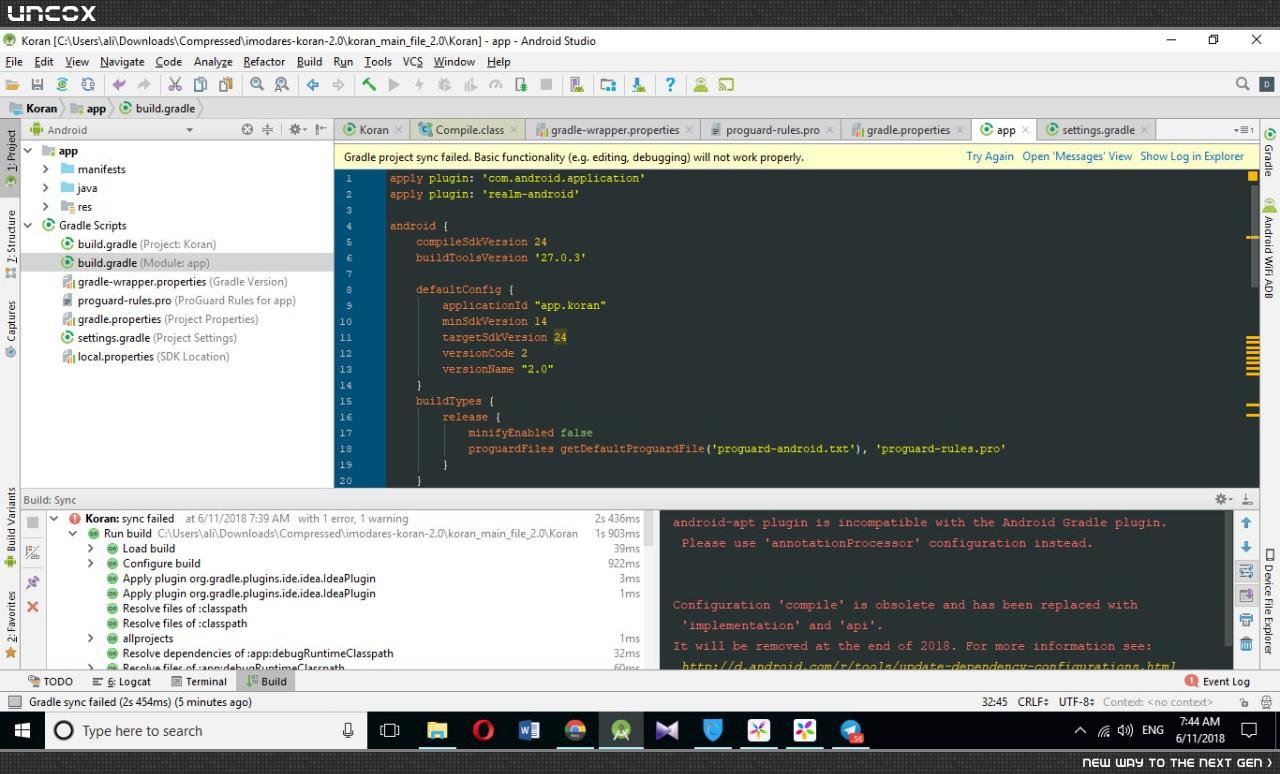The width and height of the screenshot is (1280, 774).
Task: Switch to the Compile.class editor tab
Action: [469, 130]
